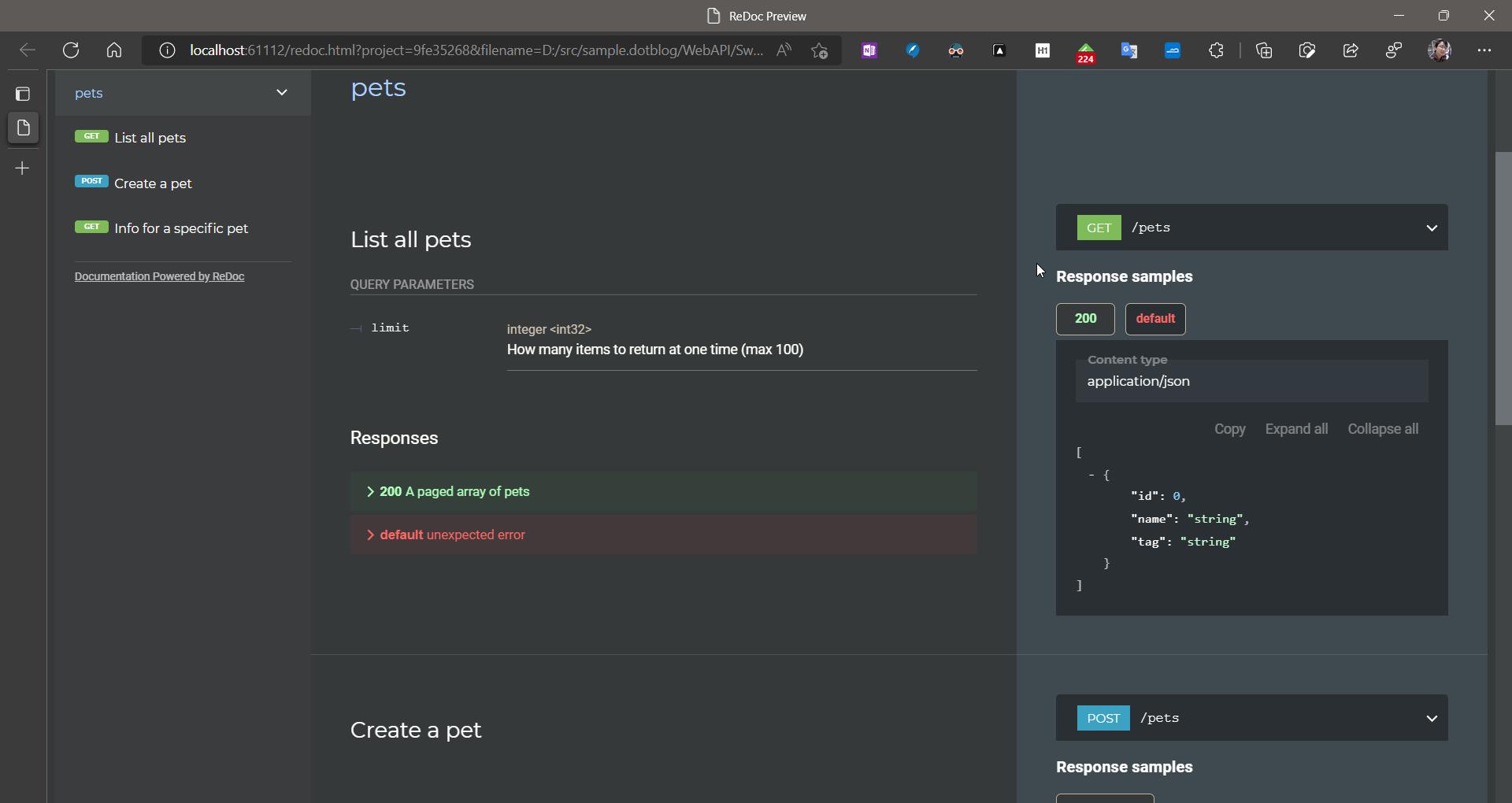Expand the 200 paged array response

click(664, 492)
